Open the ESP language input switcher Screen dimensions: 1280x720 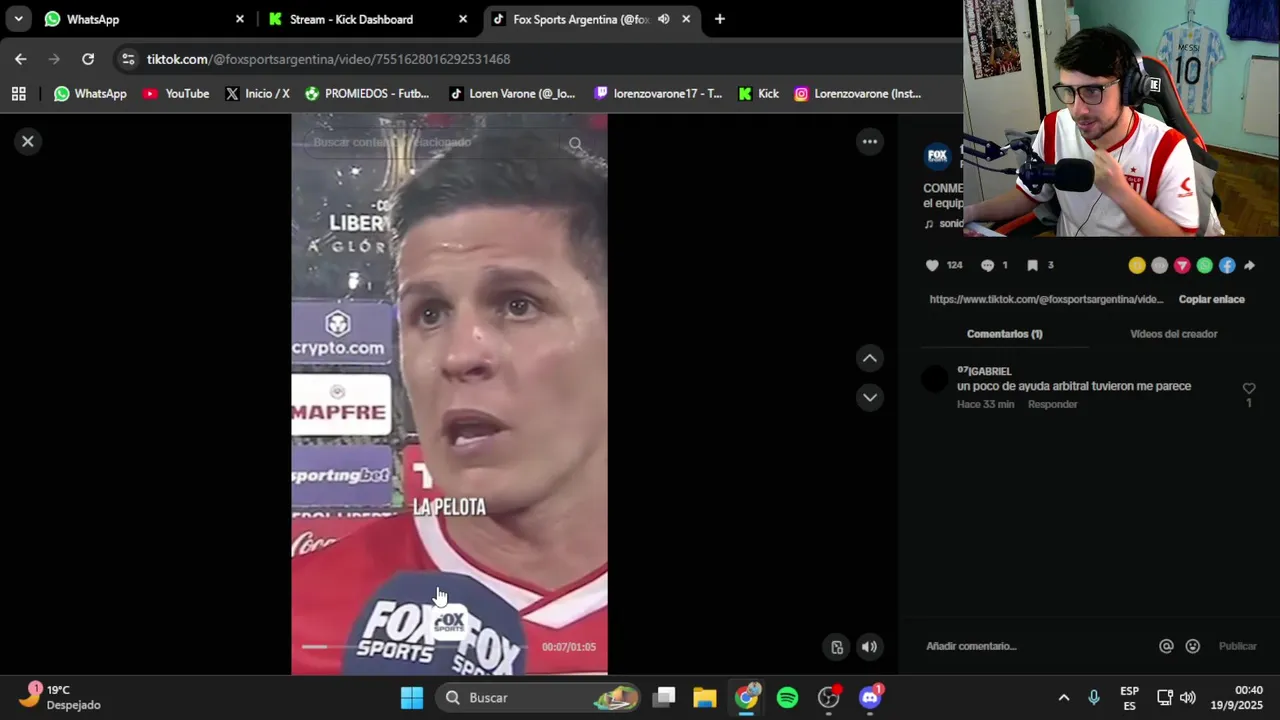click(x=1129, y=698)
